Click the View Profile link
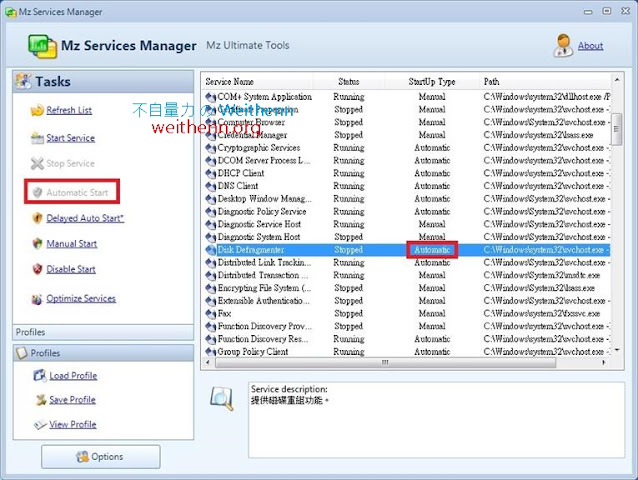 73,425
